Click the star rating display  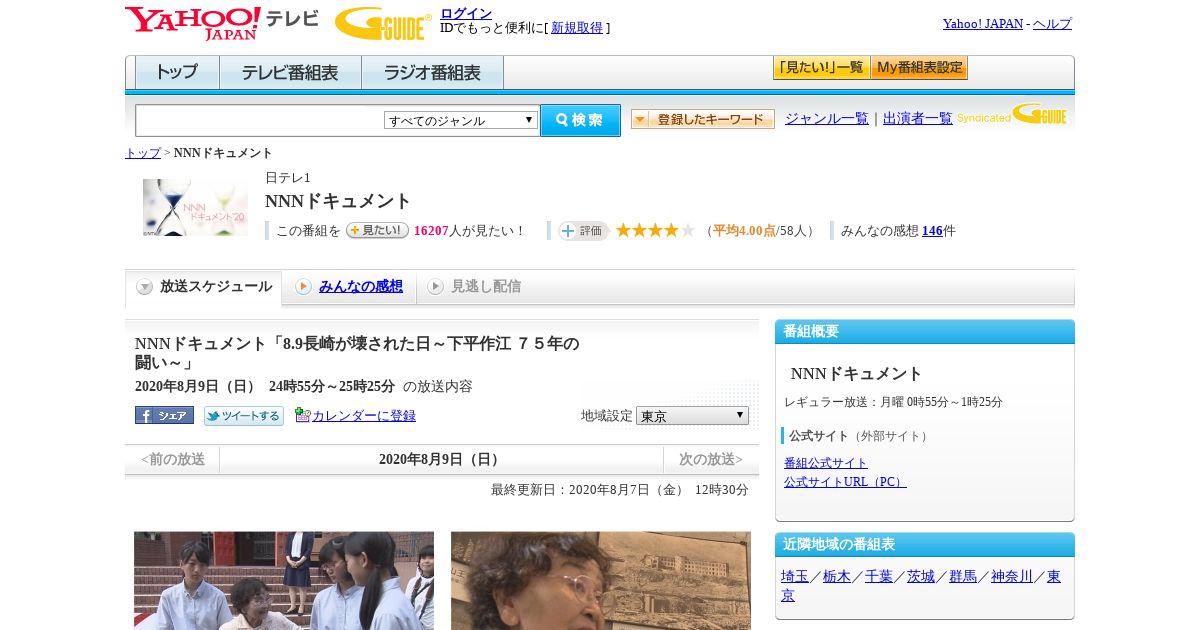pyautogui.click(x=655, y=230)
